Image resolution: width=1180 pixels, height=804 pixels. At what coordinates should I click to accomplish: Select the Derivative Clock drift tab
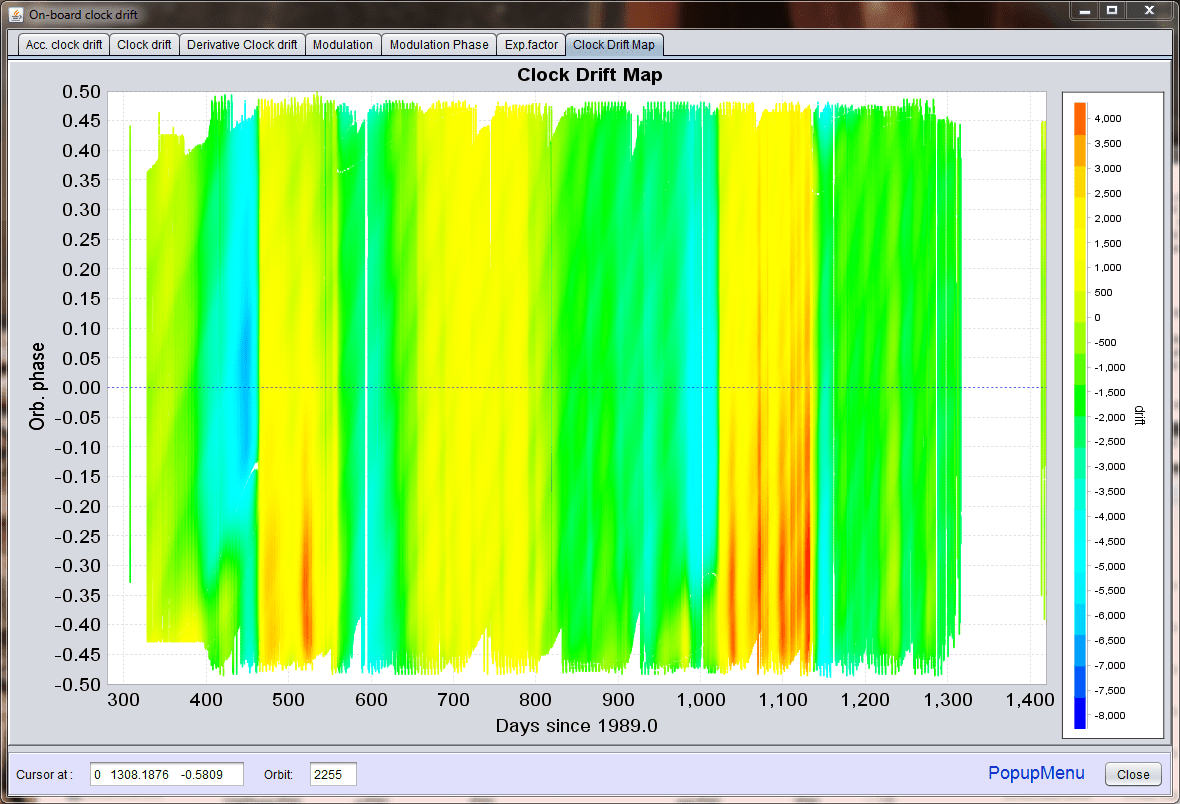[x=242, y=44]
